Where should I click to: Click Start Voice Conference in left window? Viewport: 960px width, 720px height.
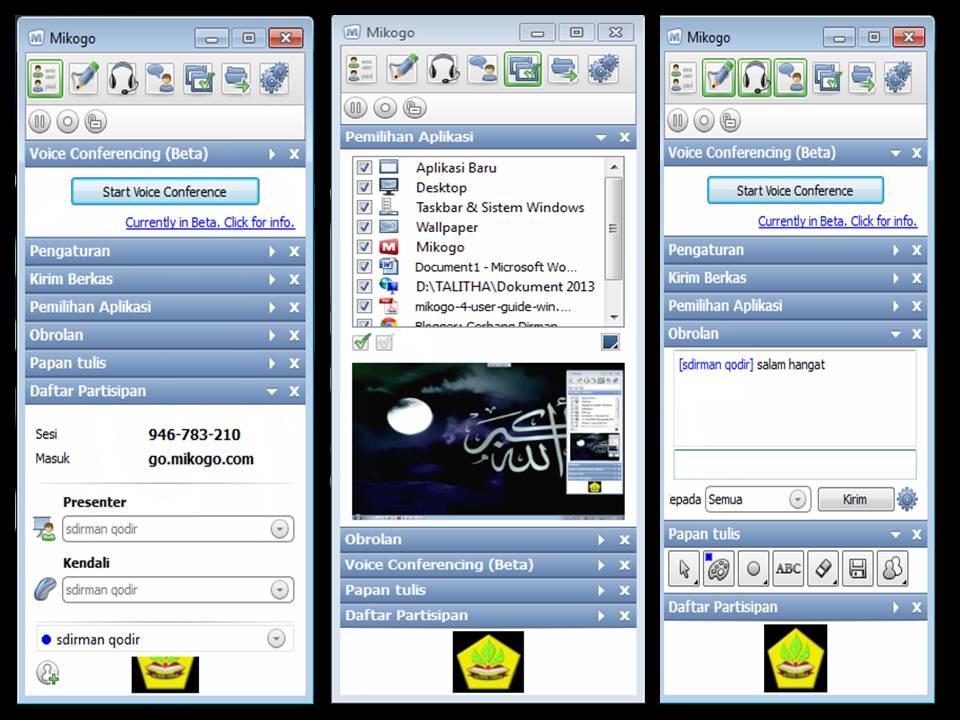[x=165, y=192]
